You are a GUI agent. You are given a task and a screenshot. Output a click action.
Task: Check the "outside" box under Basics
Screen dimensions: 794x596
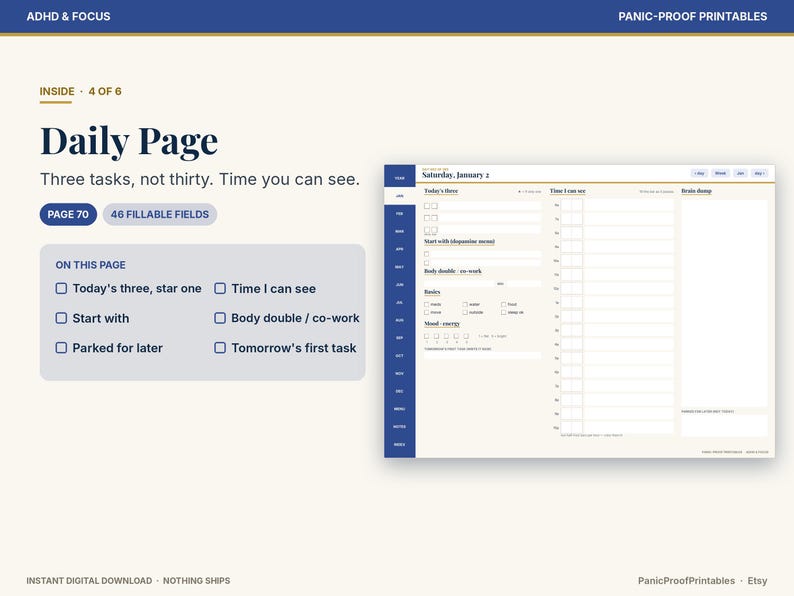465,312
